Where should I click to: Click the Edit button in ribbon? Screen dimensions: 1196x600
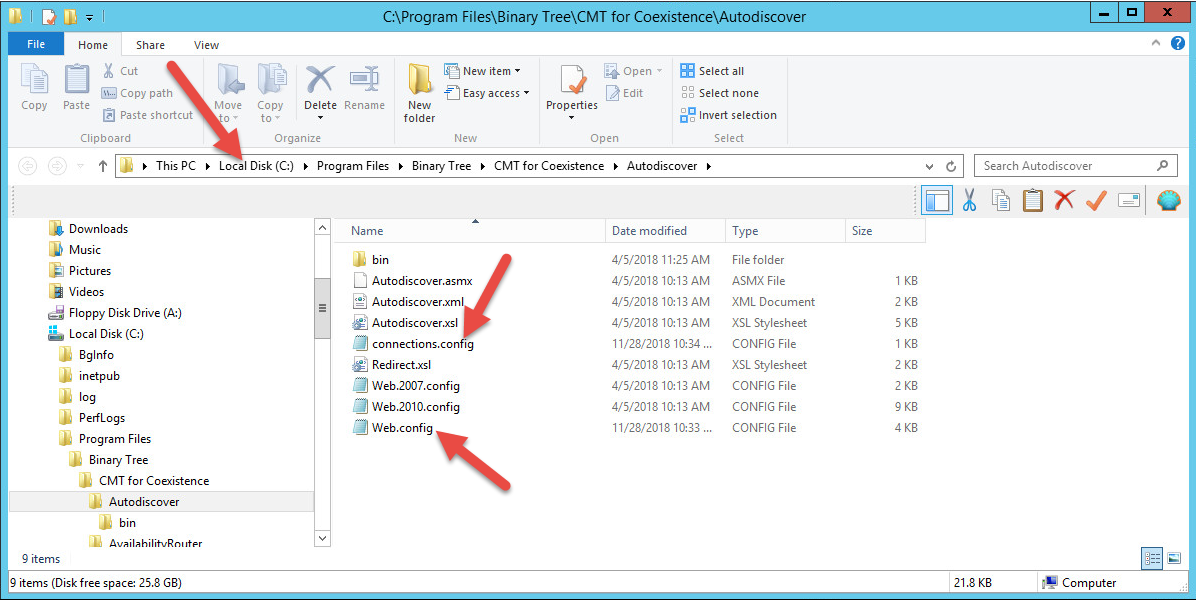pyautogui.click(x=624, y=93)
